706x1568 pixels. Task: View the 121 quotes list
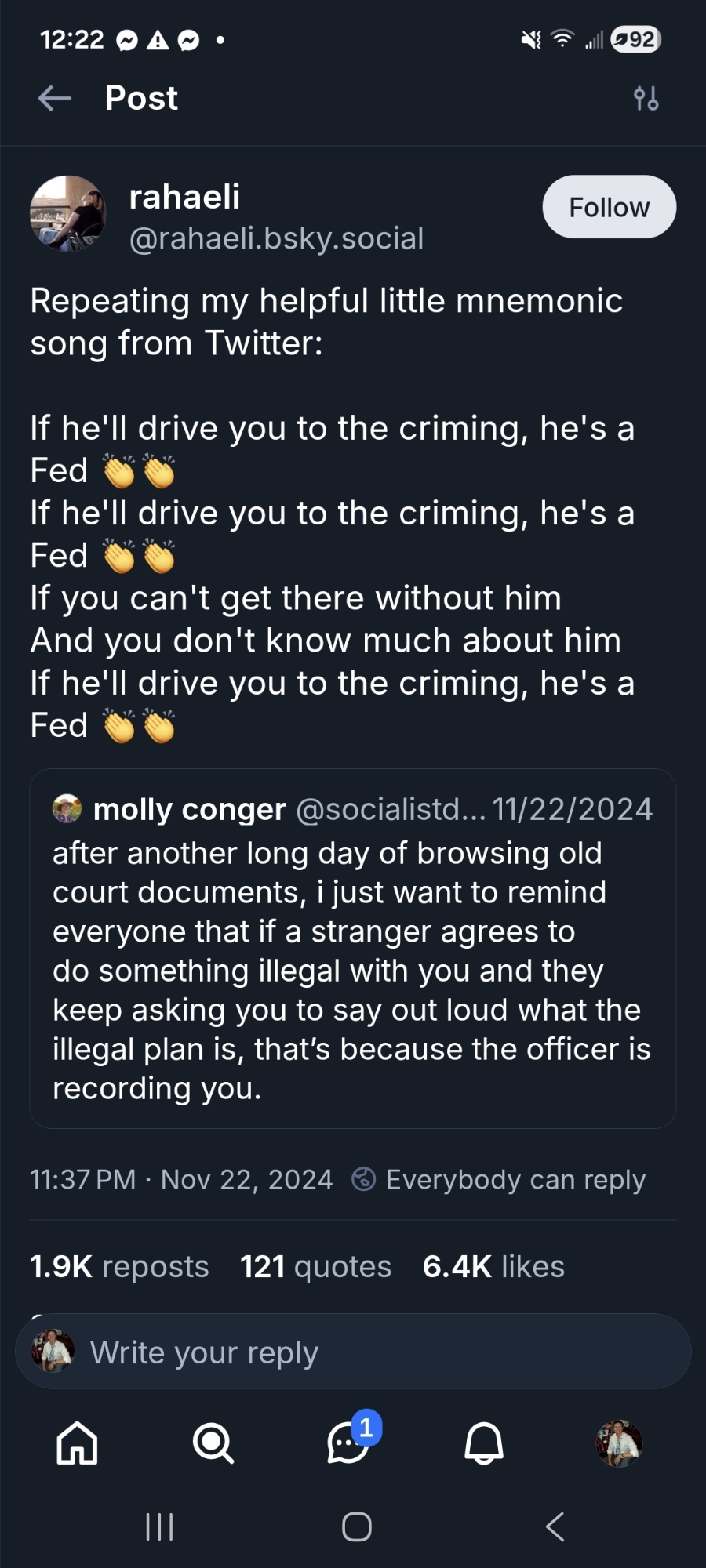tap(315, 1267)
